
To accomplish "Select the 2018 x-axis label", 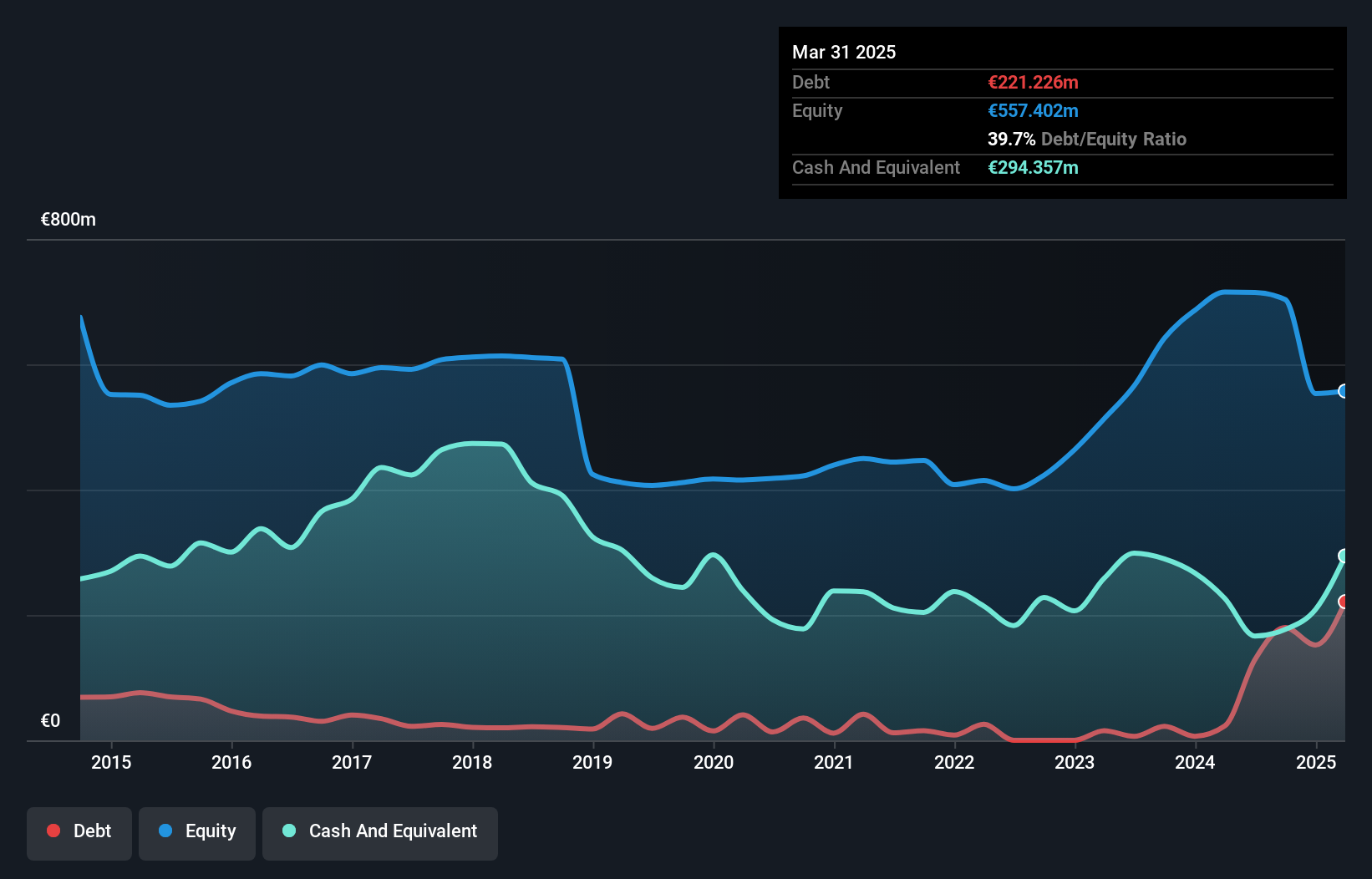I will coord(472,762).
